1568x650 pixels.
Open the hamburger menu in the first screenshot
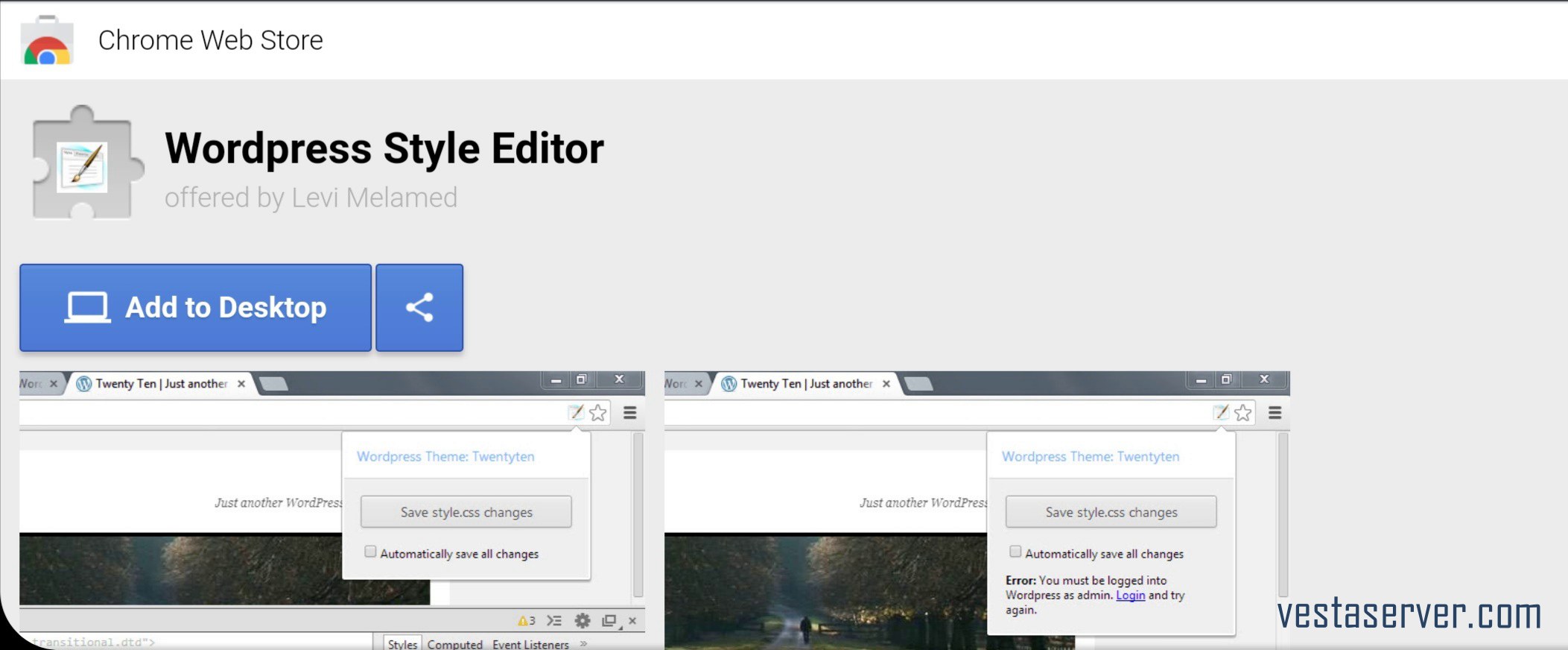pyautogui.click(x=630, y=412)
